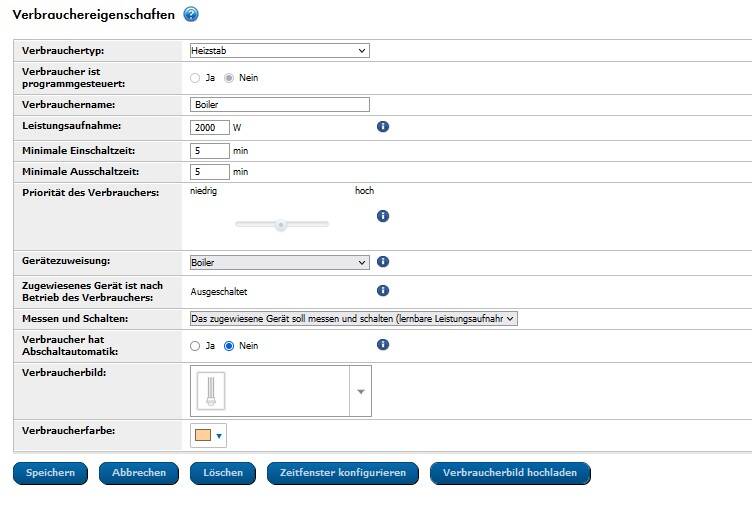Show info for Priorität des Verbrauchers
The height and width of the screenshot is (505, 752).
click(383, 216)
